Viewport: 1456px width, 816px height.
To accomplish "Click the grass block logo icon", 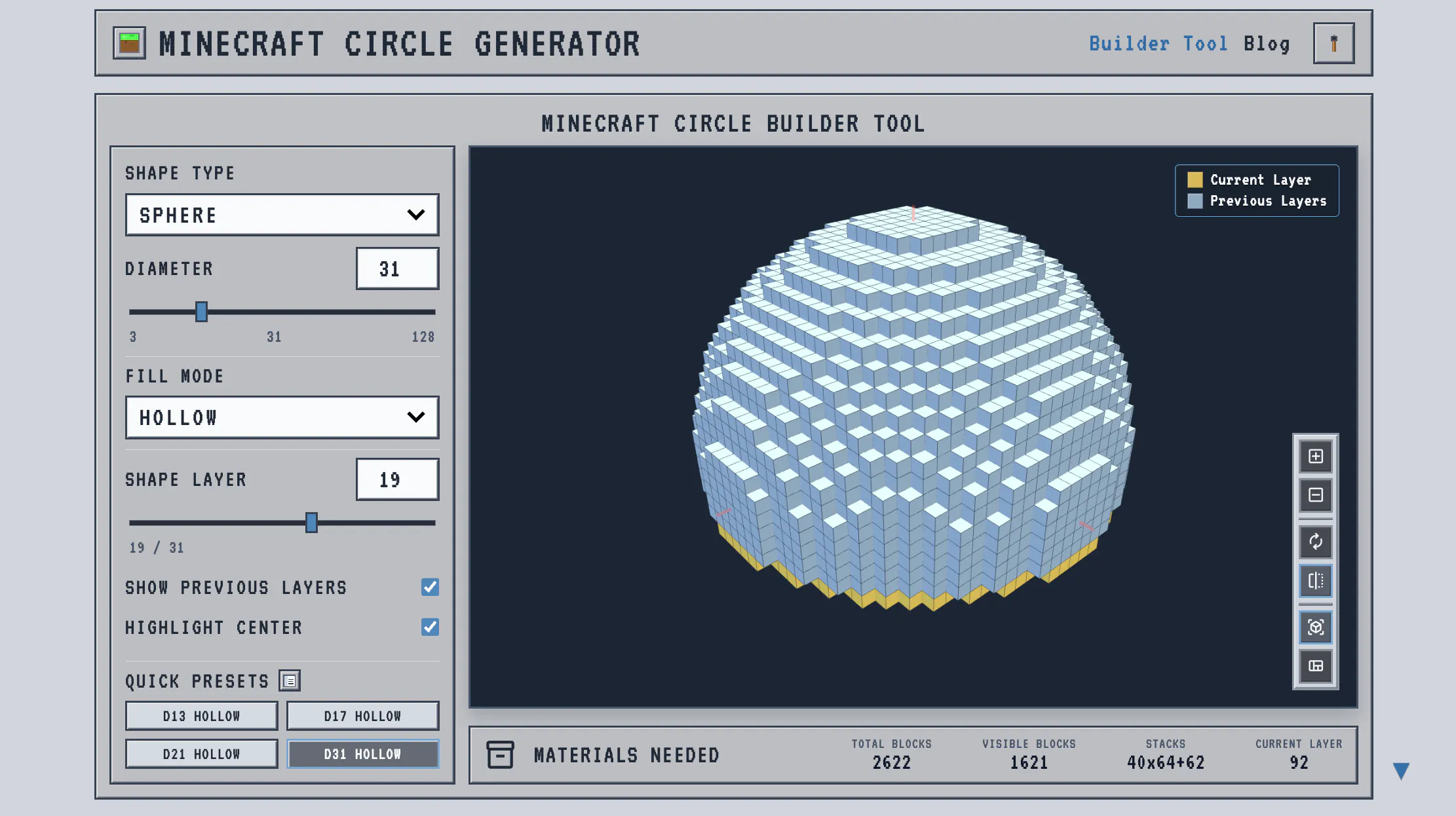I will (x=129, y=43).
